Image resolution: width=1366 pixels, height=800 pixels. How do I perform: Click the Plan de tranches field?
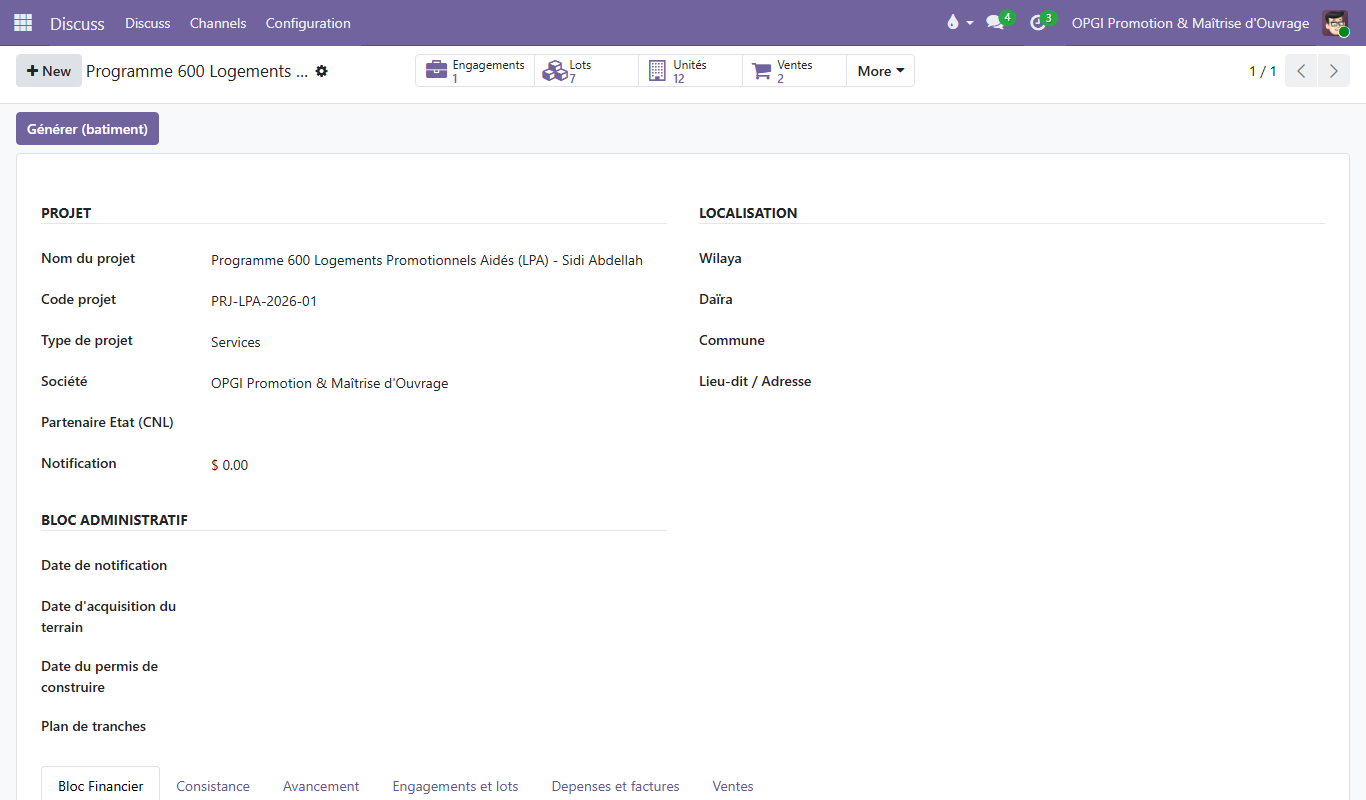click(x=438, y=728)
